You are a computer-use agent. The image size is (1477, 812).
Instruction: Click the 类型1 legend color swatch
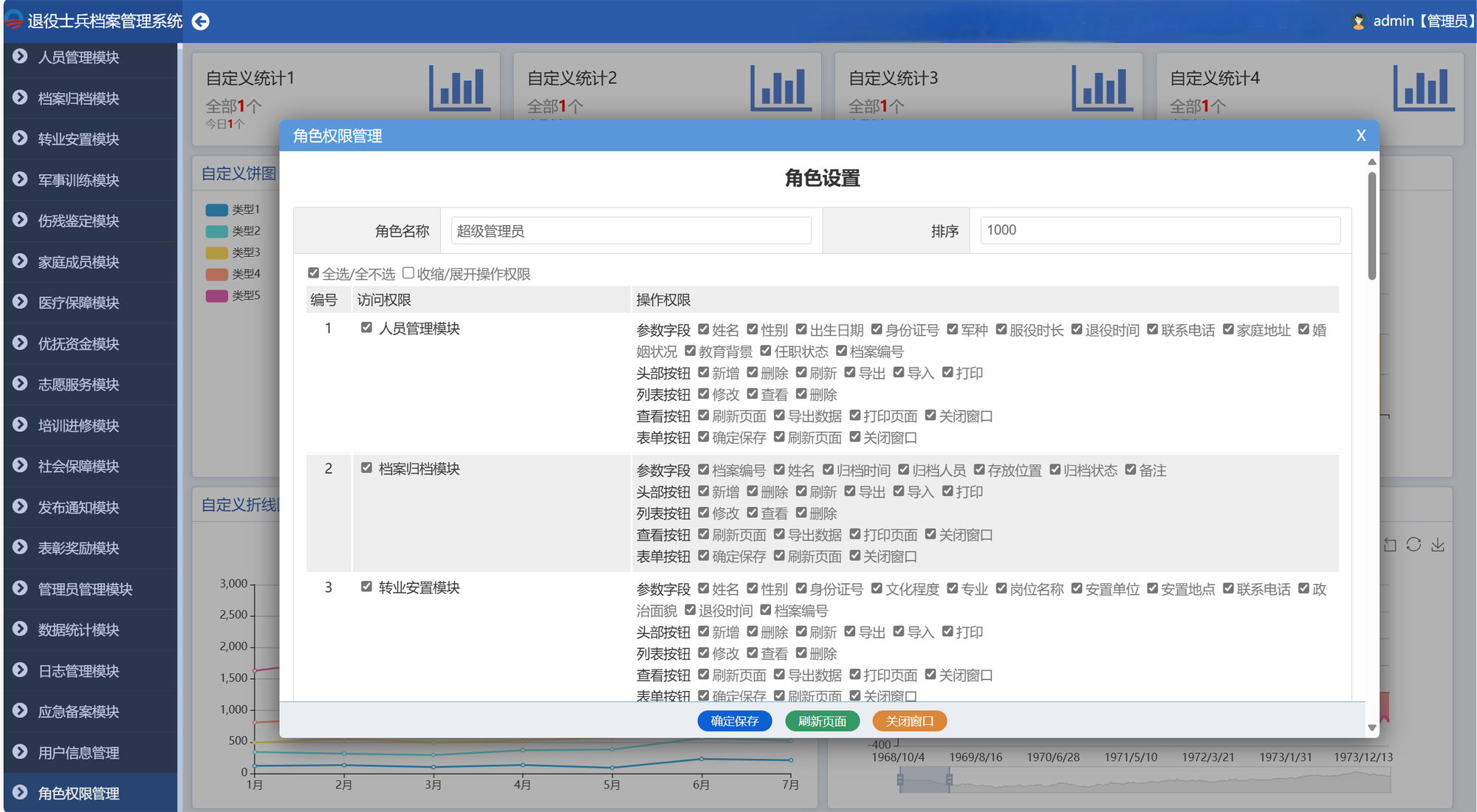pyautogui.click(x=216, y=210)
